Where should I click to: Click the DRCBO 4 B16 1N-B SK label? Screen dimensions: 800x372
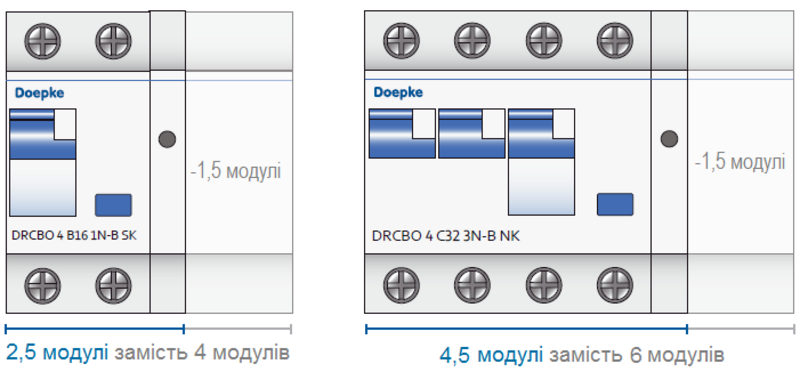pyautogui.click(x=74, y=236)
